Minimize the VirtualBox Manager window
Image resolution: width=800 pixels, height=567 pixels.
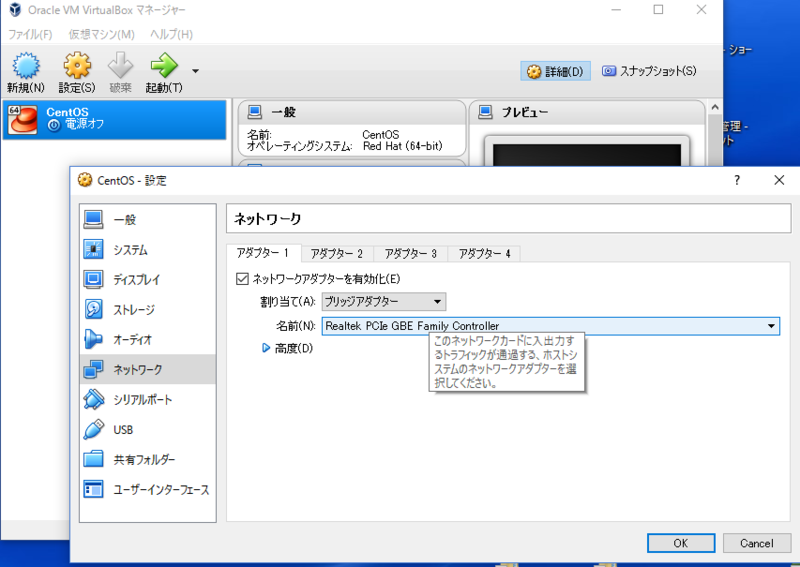tap(616, 10)
